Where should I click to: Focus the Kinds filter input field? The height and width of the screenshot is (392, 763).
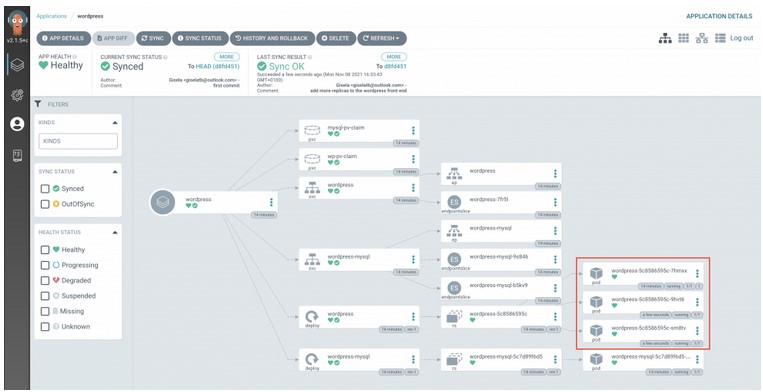pyautogui.click(x=78, y=141)
